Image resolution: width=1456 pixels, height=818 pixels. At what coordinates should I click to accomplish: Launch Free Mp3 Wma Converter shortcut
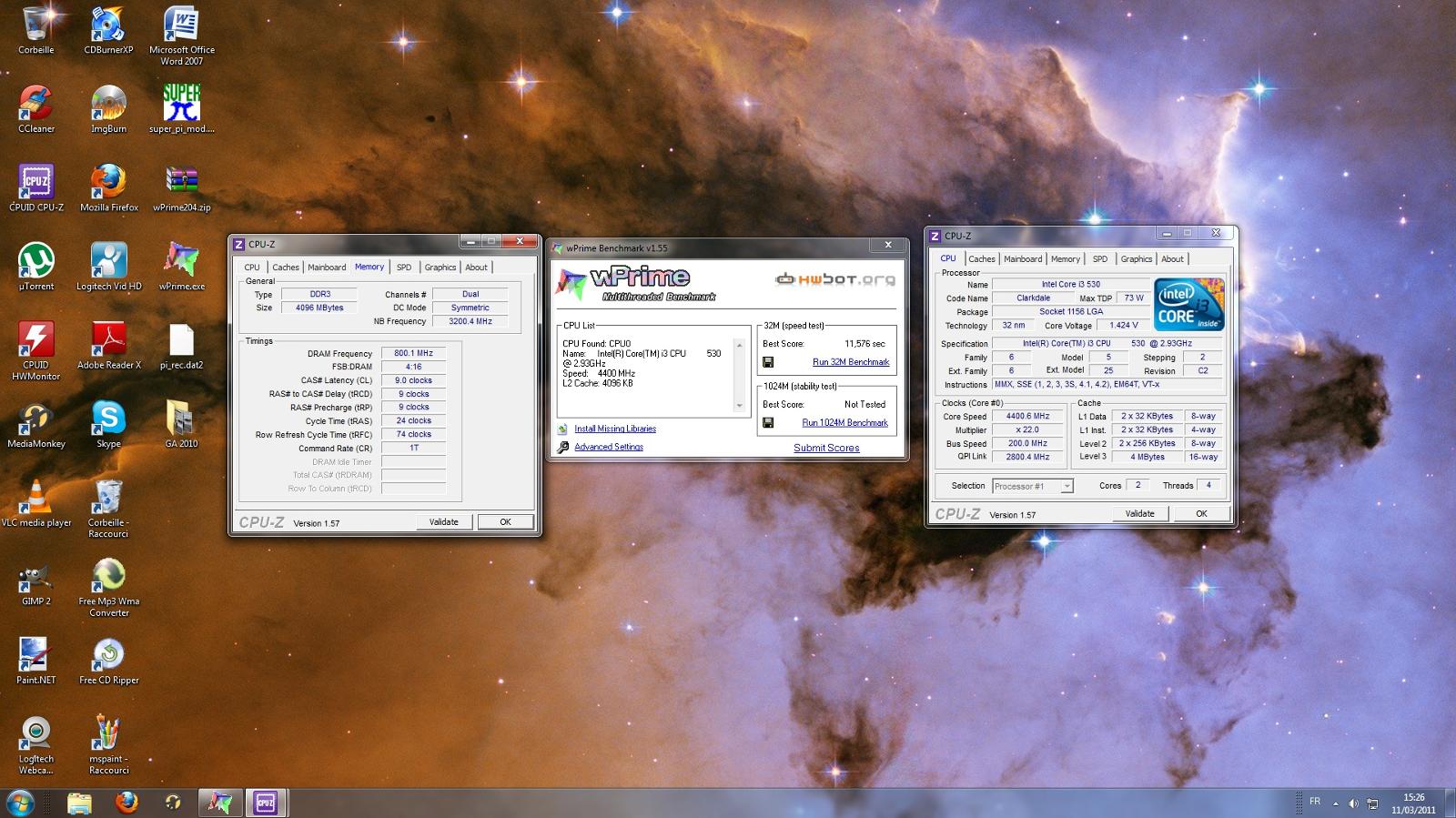point(108,587)
